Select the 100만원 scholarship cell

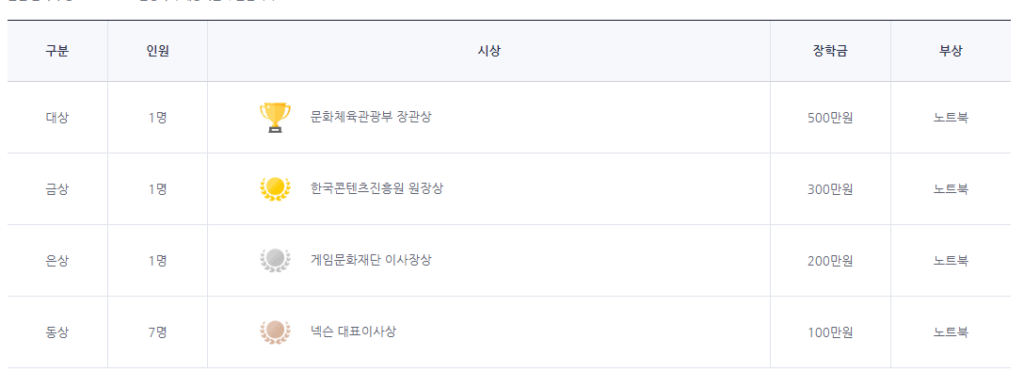(x=830, y=332)
